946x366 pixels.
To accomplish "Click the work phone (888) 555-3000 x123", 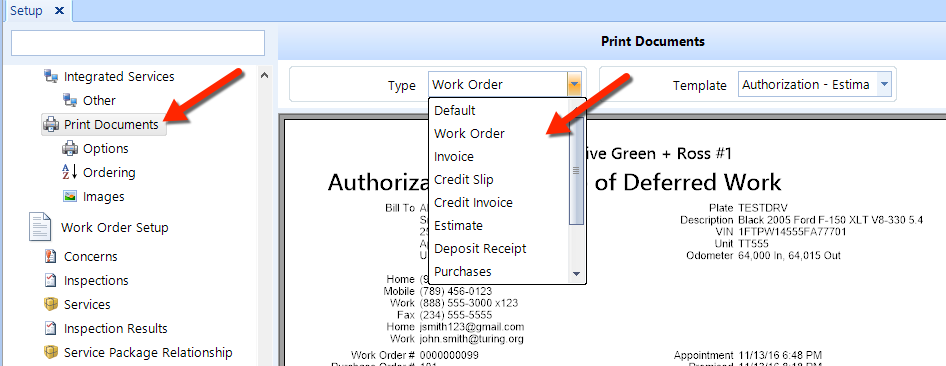I will (468, 303).
